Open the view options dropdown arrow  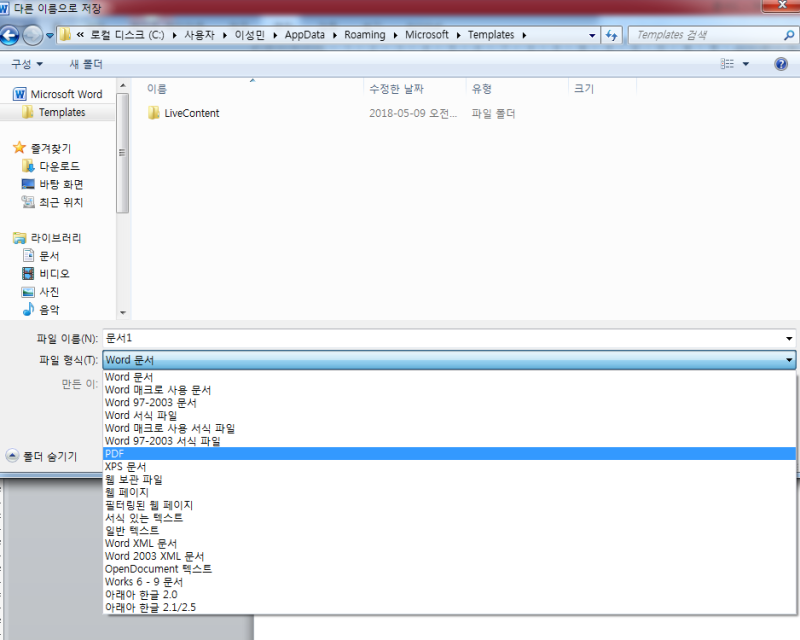point(746,64)
